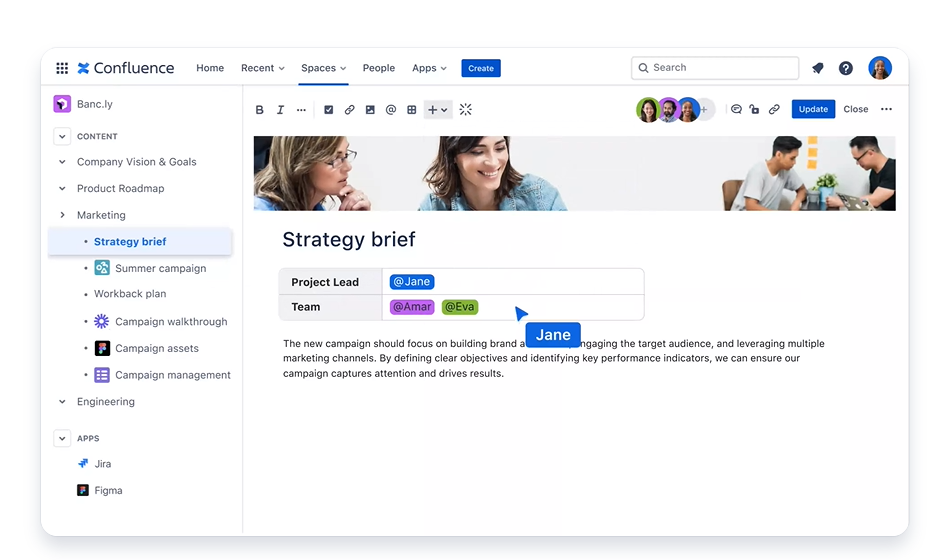Apply italic formatting
This screenshot has width=934, height=560.
[x=280, y=110]
